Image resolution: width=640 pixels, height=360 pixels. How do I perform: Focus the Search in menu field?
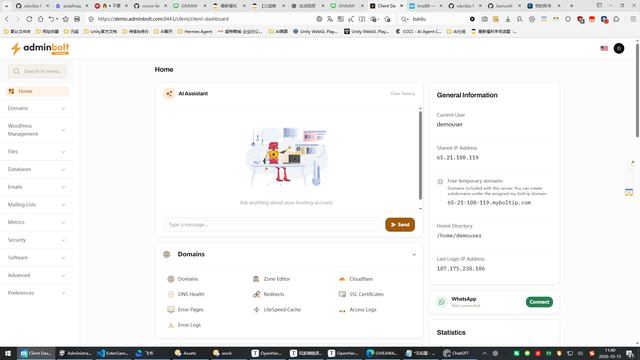[38, 71]
